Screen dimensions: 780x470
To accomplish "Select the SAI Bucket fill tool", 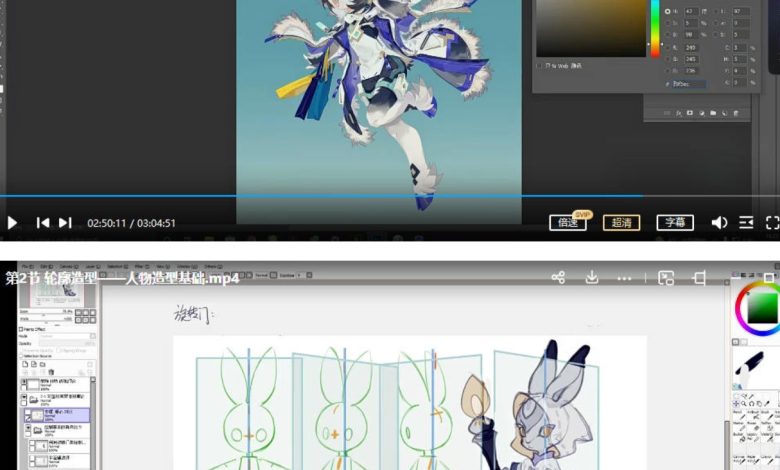I will tap(739, 437).
